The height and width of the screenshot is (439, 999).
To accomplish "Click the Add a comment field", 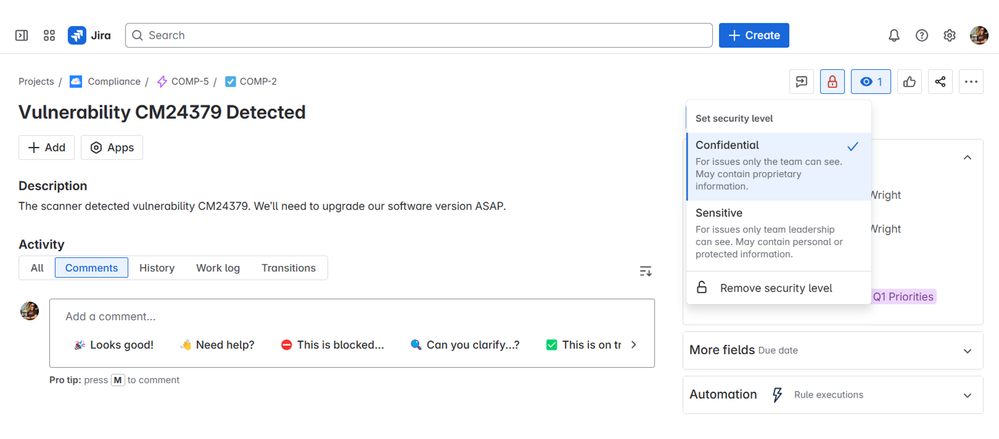I will pos(350,317).
